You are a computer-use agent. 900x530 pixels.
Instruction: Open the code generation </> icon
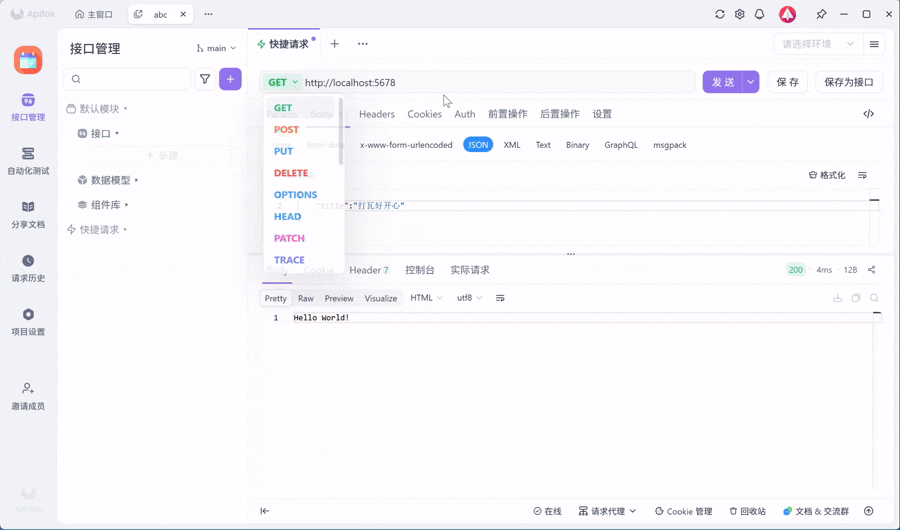tap(868, 114)
